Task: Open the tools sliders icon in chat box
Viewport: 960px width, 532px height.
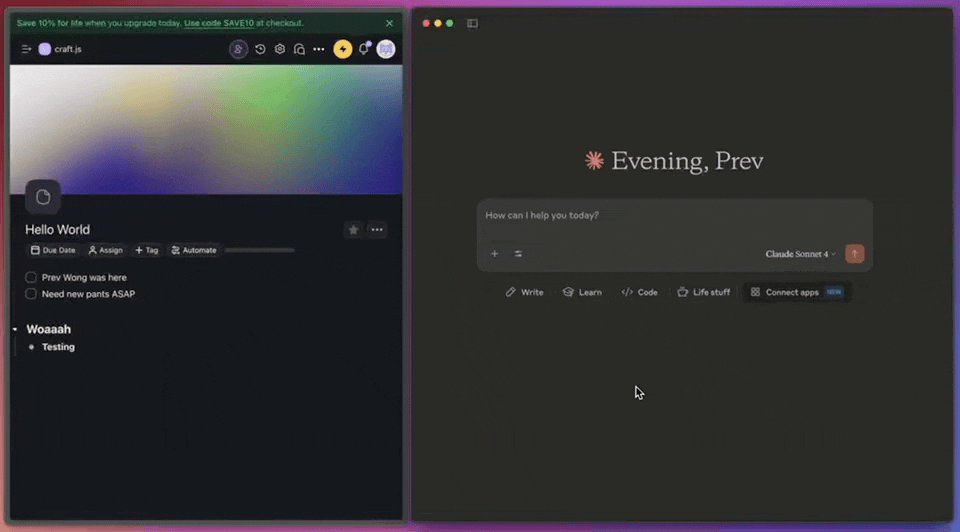Action: tap(518, 254)
